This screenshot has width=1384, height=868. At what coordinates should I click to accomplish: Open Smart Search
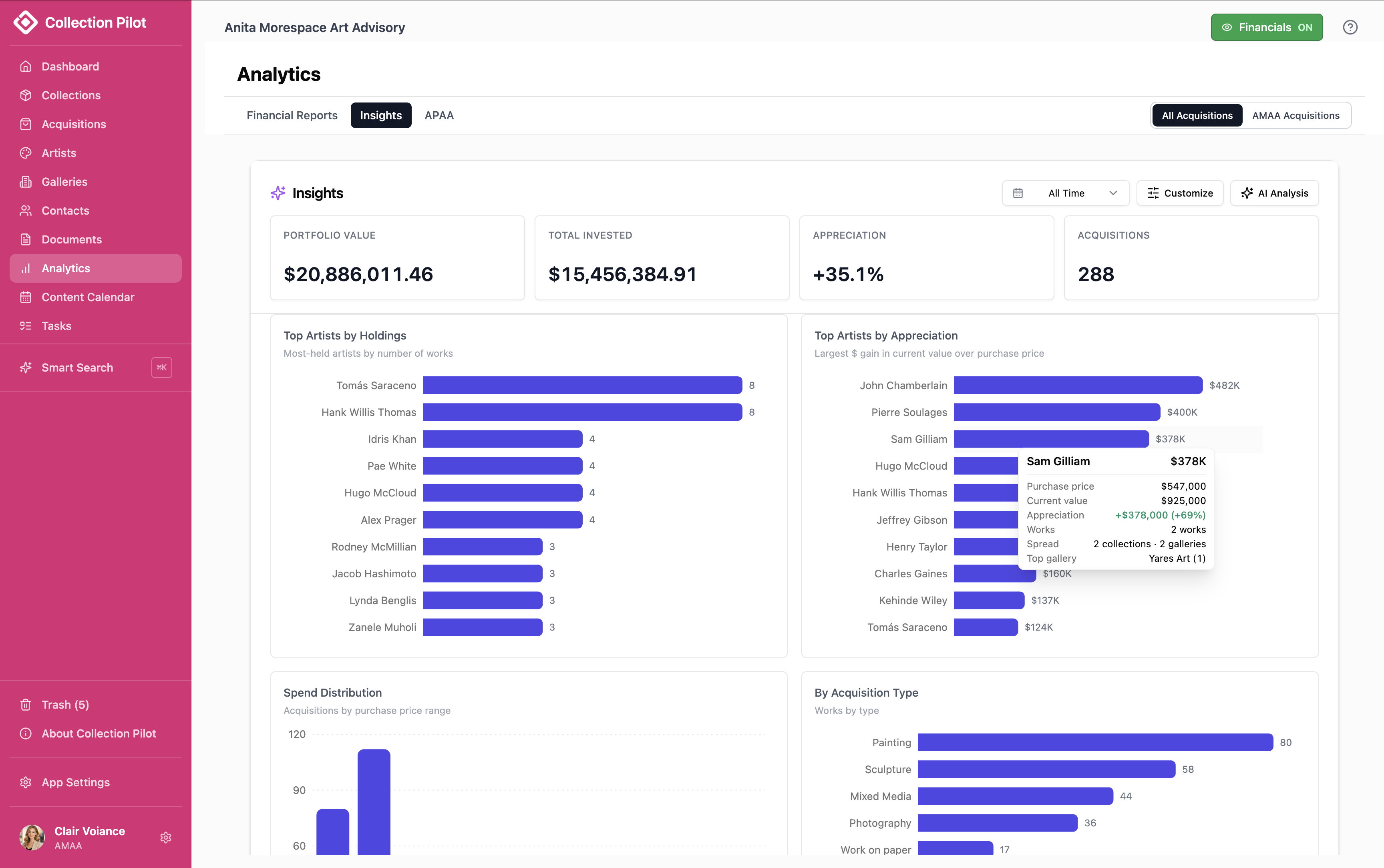[x=96, y=368]
